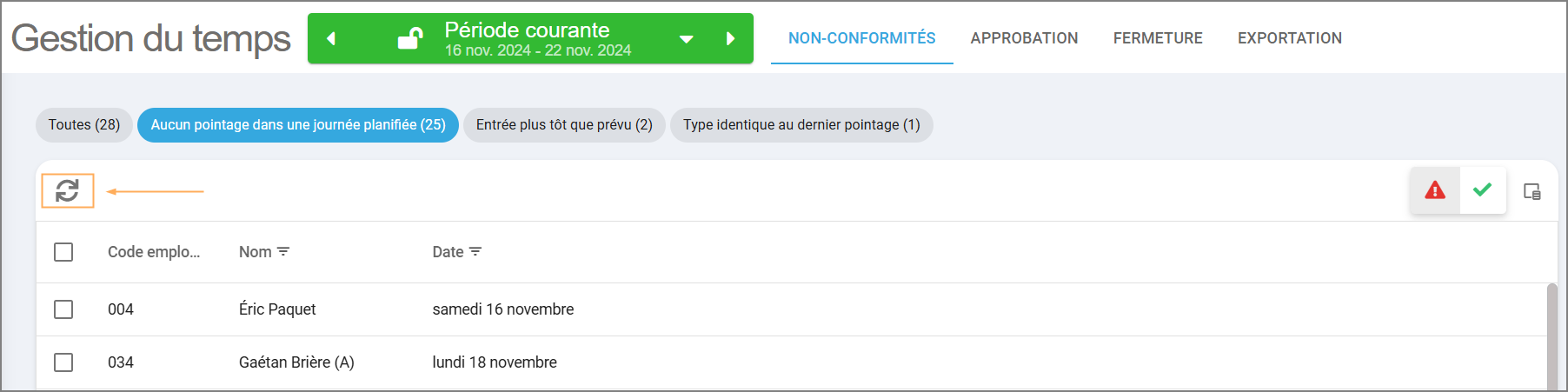Filter by name using the Nom filter icon

point(283,251)
